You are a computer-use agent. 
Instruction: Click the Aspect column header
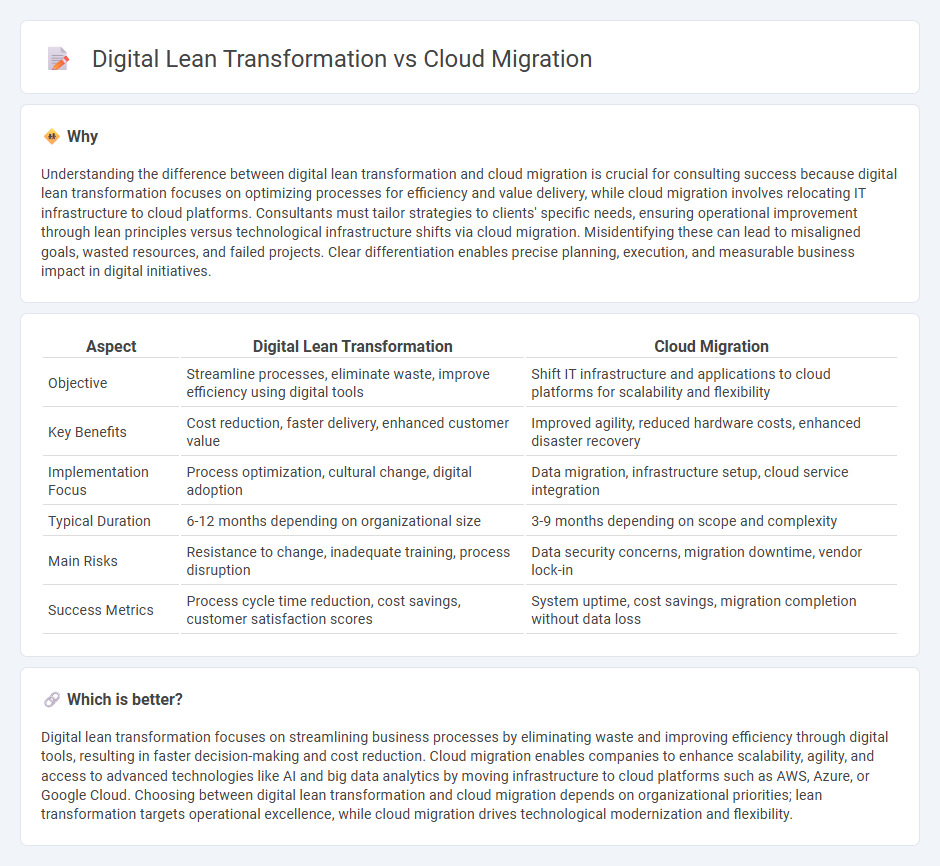click(x=111, y=346)
